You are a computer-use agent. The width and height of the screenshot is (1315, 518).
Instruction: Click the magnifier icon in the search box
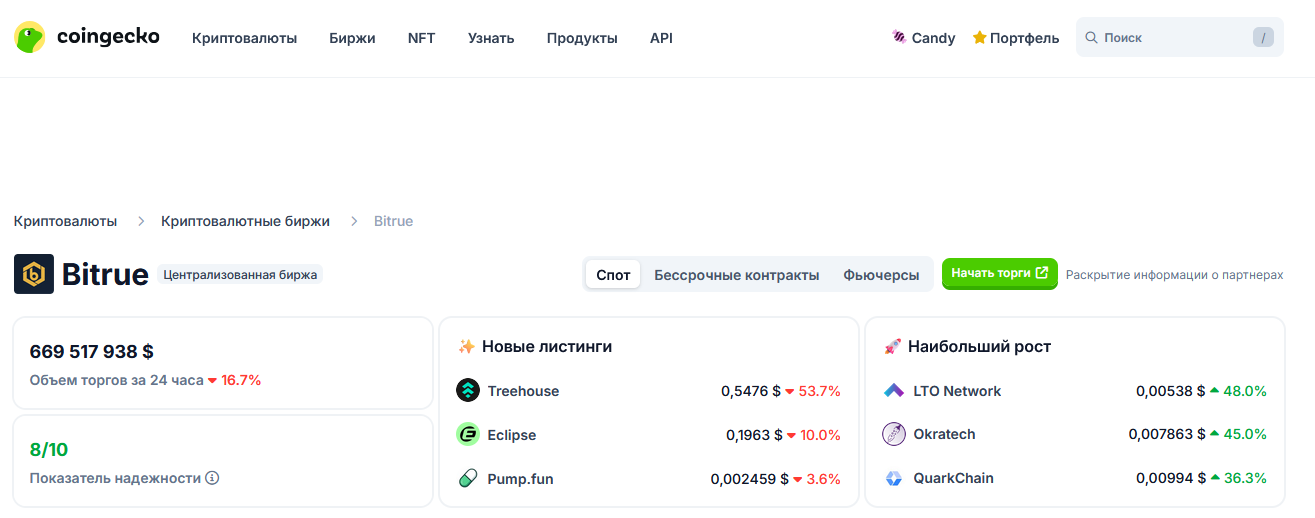coord(1092,38)
